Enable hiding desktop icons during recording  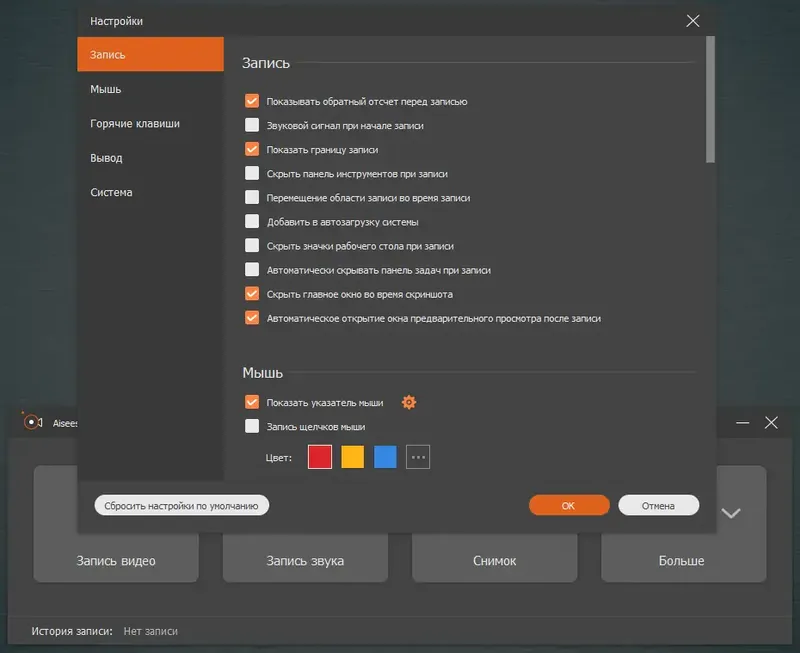tap(253, 245)
